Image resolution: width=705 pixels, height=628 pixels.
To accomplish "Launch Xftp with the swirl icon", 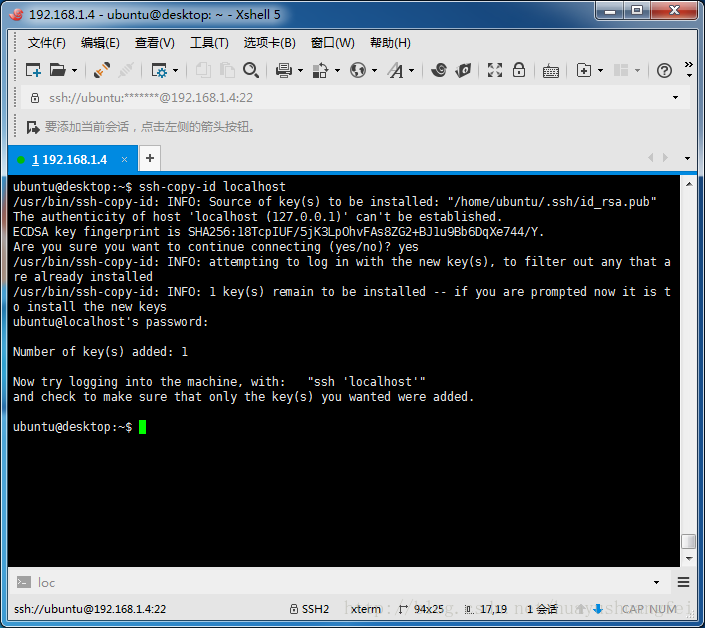I will [x=439, y=70].
